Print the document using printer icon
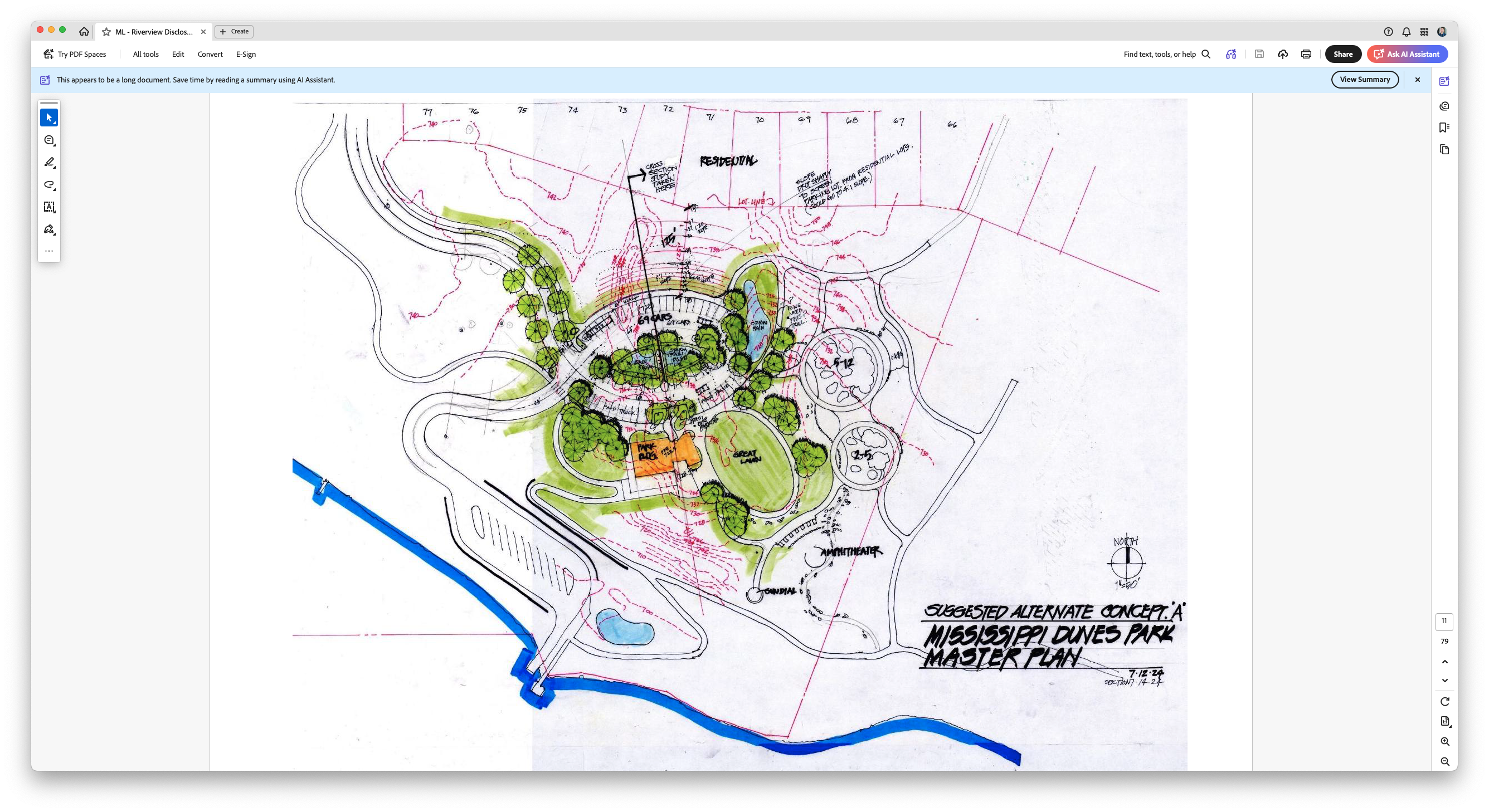Screen dimensions: 1489x812 [1306, 54]
